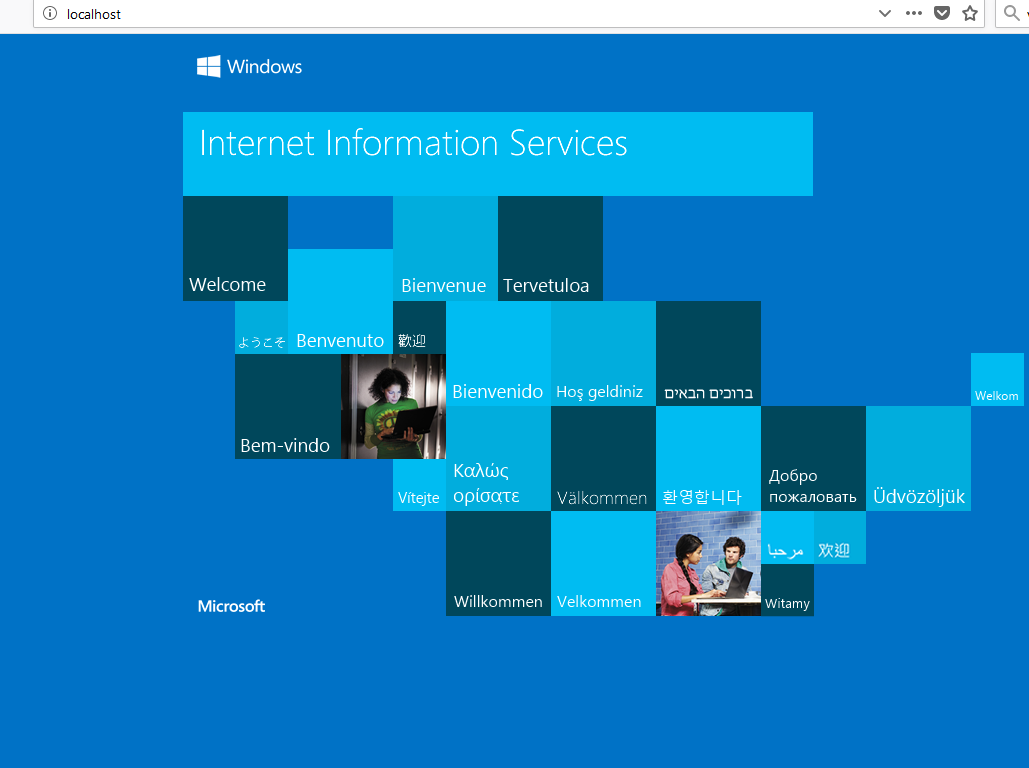Click the Greek Καλώς ορίσατε tile
The width and height of the screenshot is (1029, 768).
498,458
